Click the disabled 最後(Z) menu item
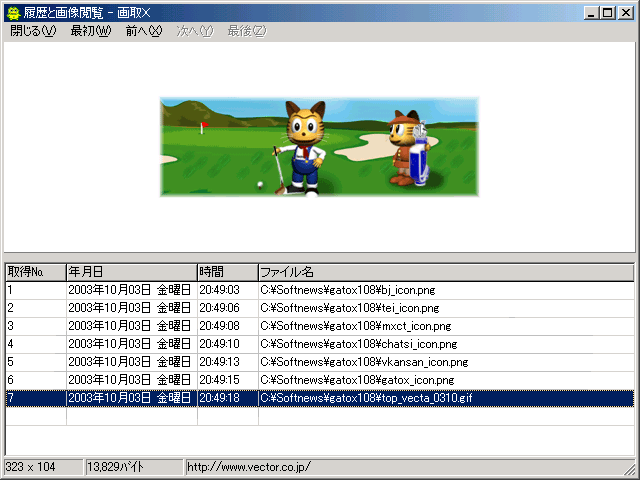 tap(247, 31)
